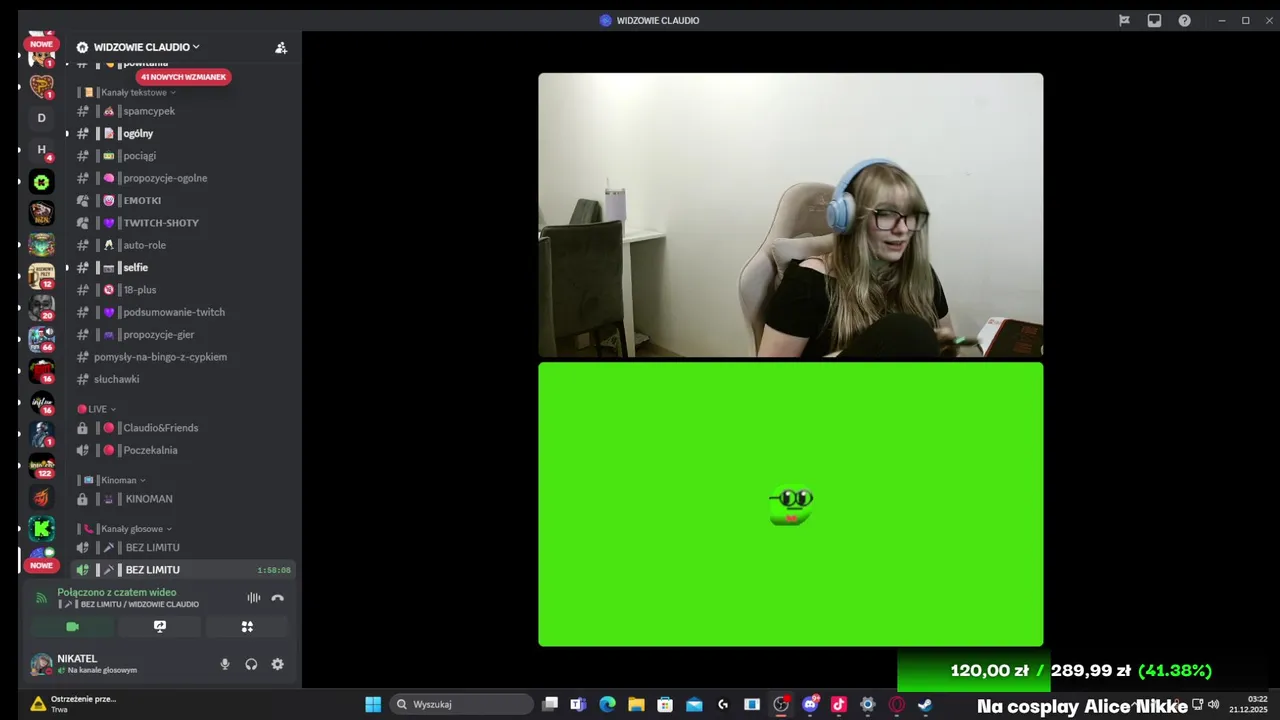
Task: Deafen with the headphones icon
Action: point(251,664)
